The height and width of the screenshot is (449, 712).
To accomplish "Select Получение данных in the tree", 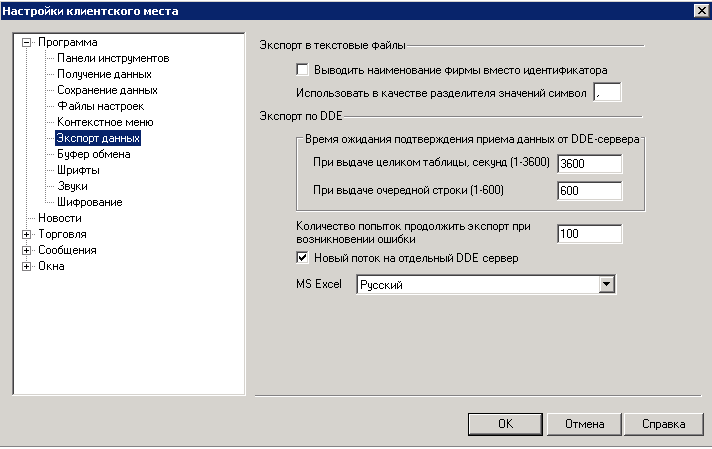I will click(x=104, y=74).
